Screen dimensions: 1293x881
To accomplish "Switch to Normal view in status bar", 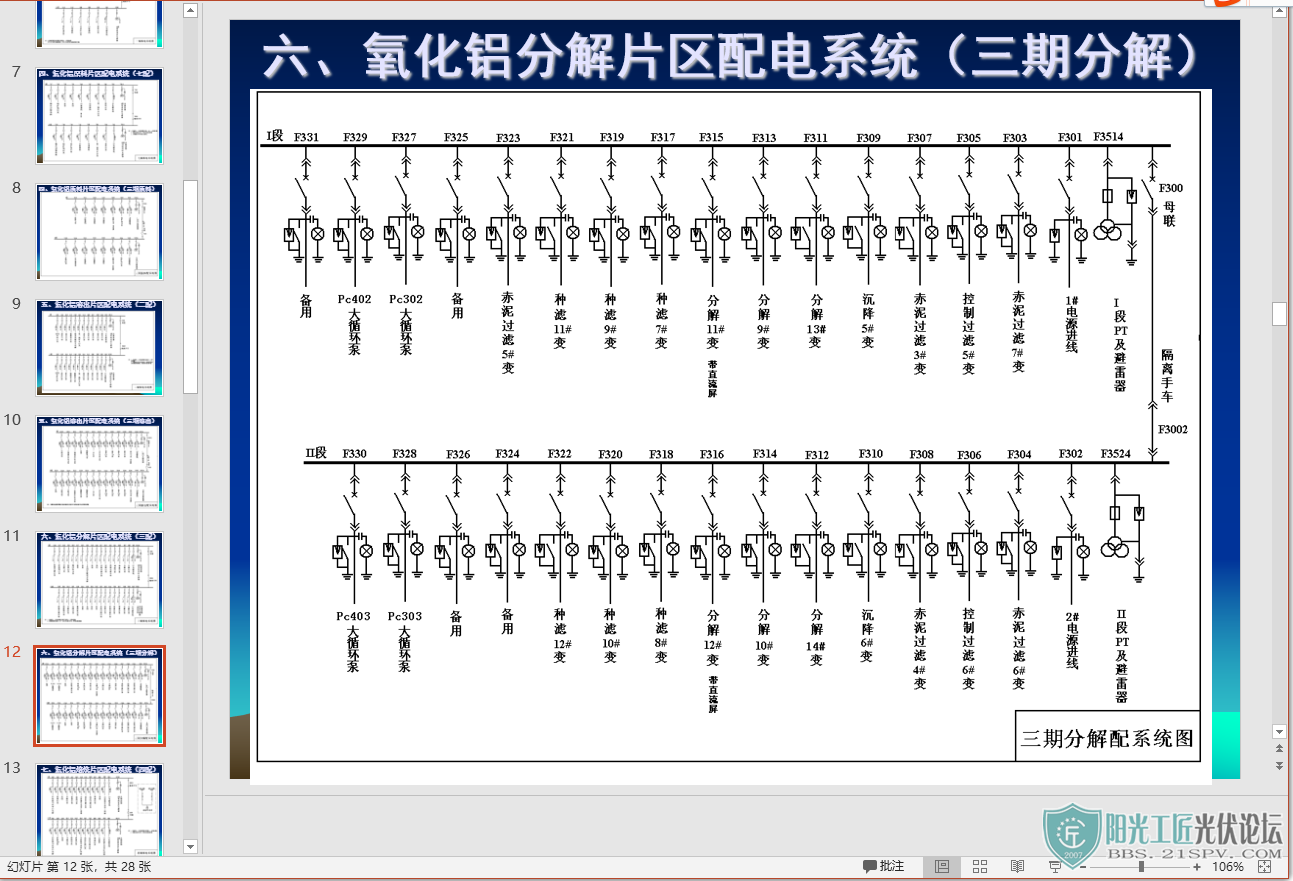I will coord(942,866).
